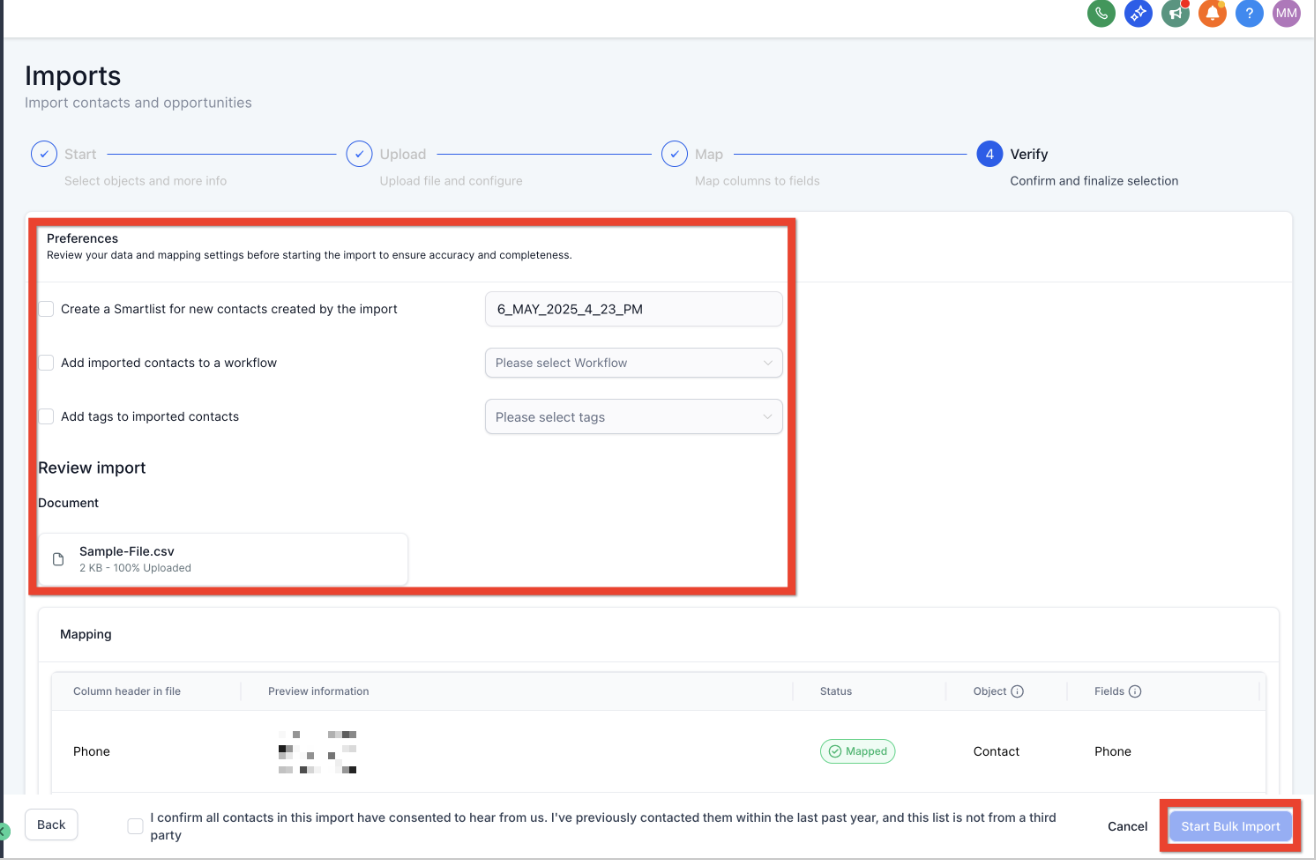1316x862 pixels.
Task: Click the Document label
Action: coord(68,503)
